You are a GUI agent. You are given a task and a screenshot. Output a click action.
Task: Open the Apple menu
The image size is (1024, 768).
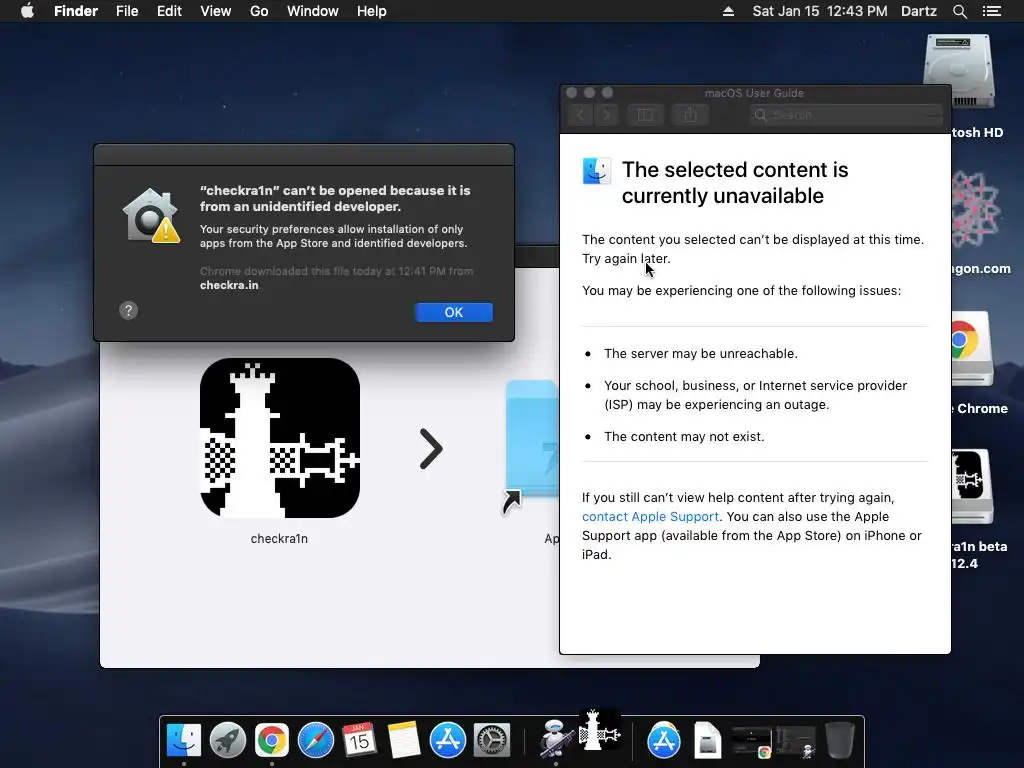(27, 11)
